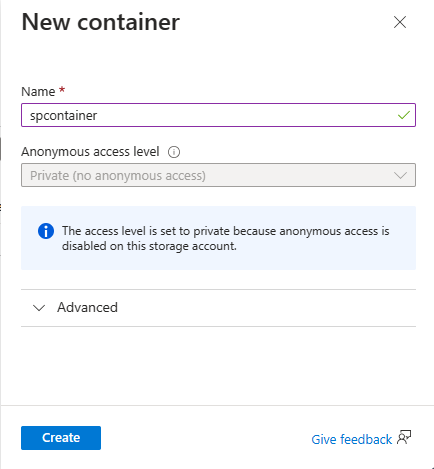Select the Private (no anonymous access) text
The image size is (434, 469).
[x=118, y=176]
